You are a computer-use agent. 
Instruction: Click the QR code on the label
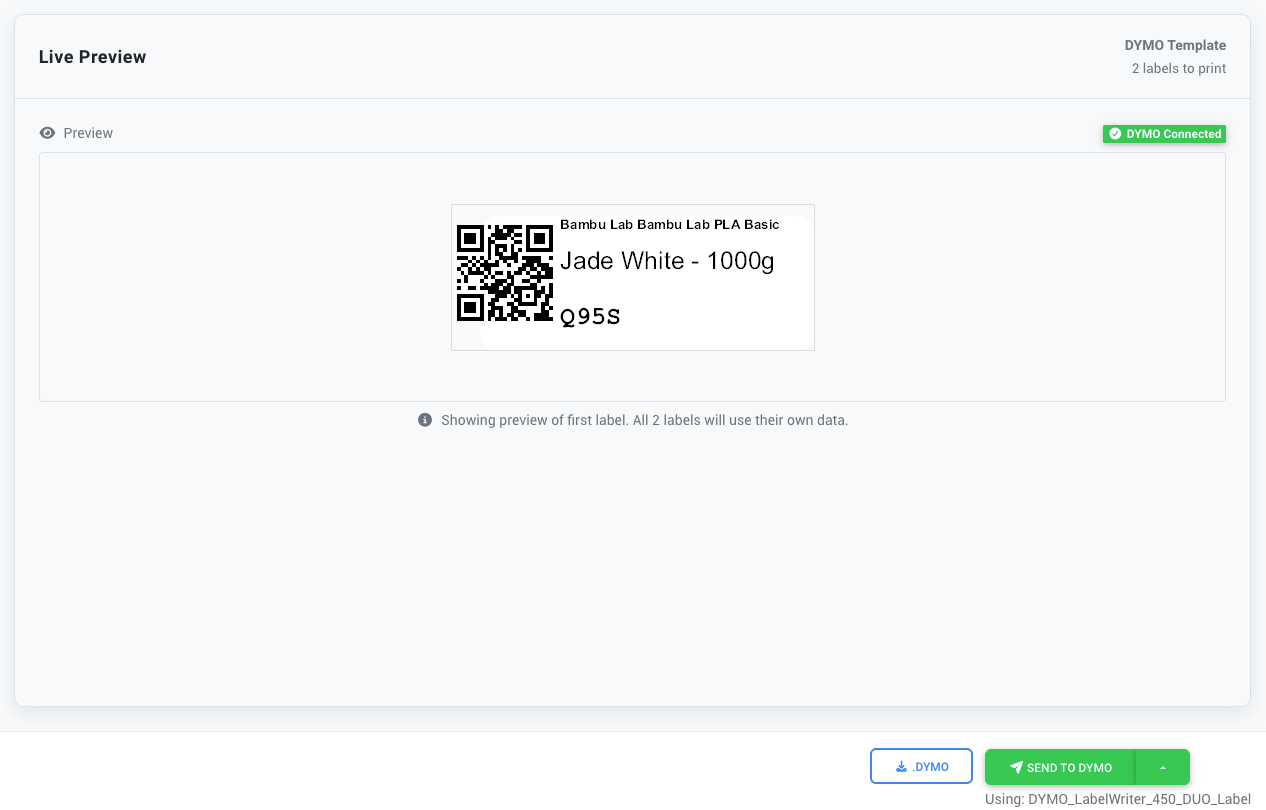[x=505, y=273]
